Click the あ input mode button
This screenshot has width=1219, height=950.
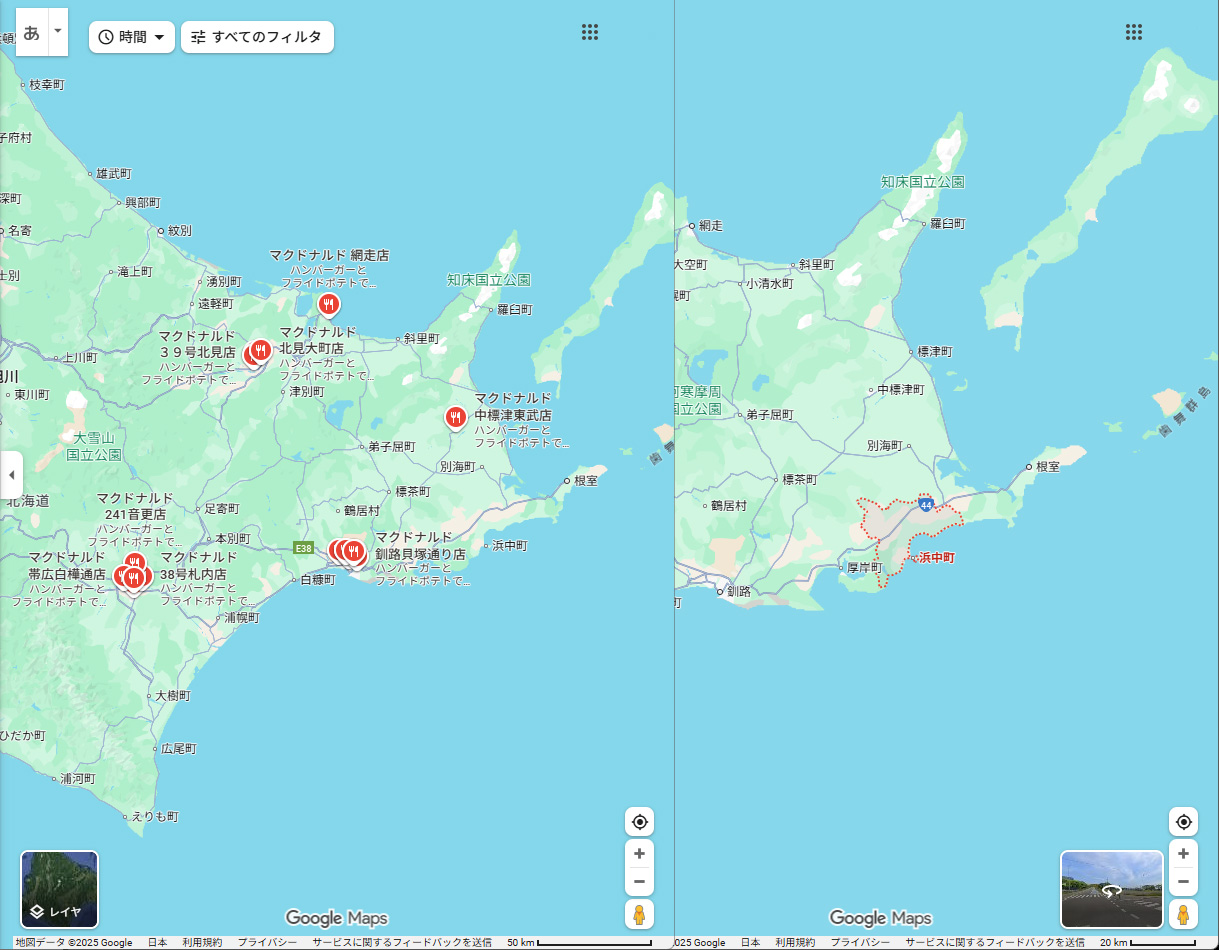(32, 32)
